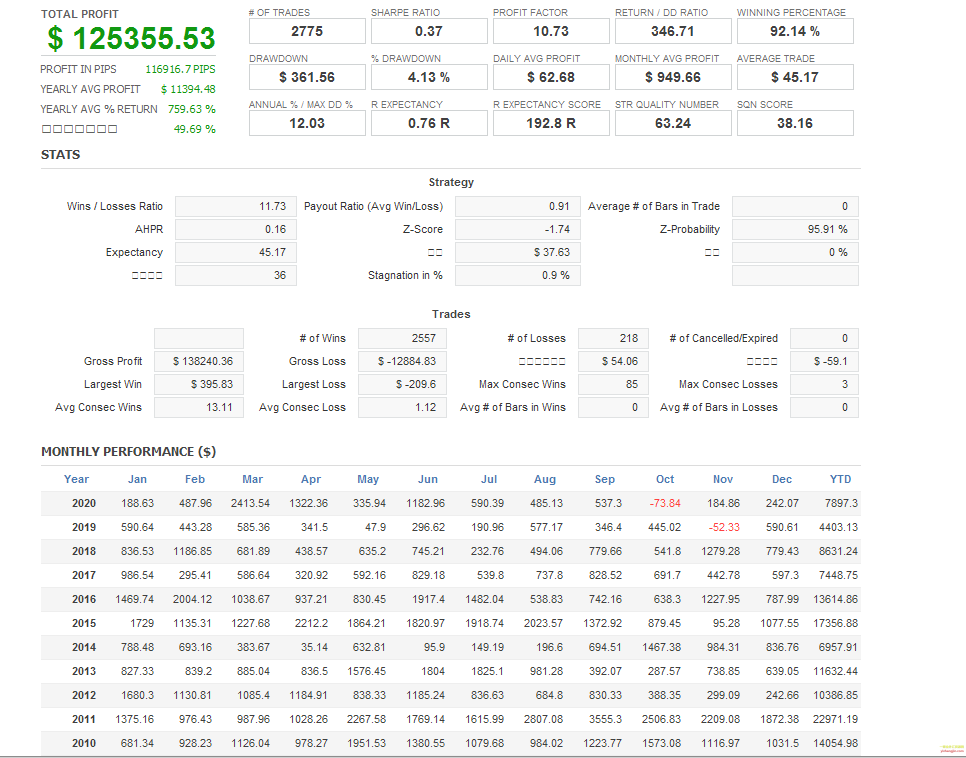Select the Avg Consec Loss field 1.12
The height and width of the screenshot is (758, 966).
click(x=402, y=407)
